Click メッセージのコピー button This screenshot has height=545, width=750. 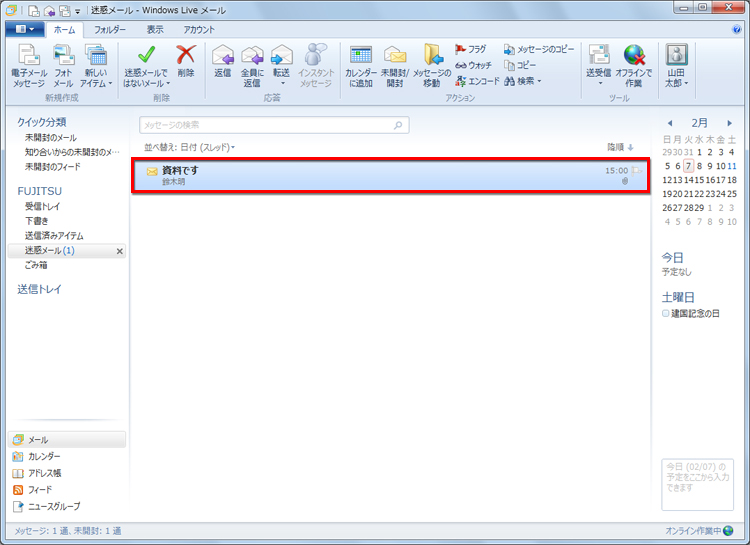pyautogui.click(x=539, y=49)
